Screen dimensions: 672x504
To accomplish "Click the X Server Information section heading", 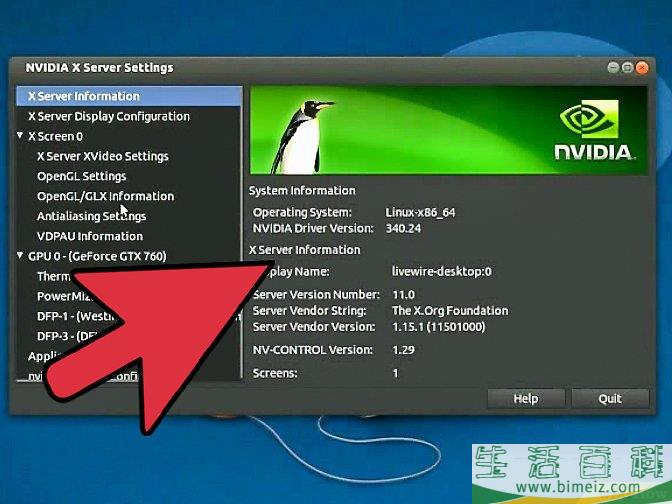I will [x=305, y=250].
